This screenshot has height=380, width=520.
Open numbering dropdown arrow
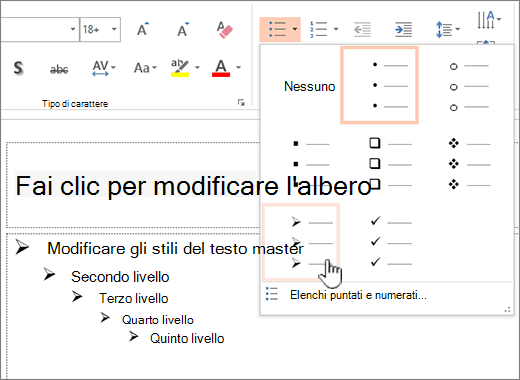pos(336,29)
